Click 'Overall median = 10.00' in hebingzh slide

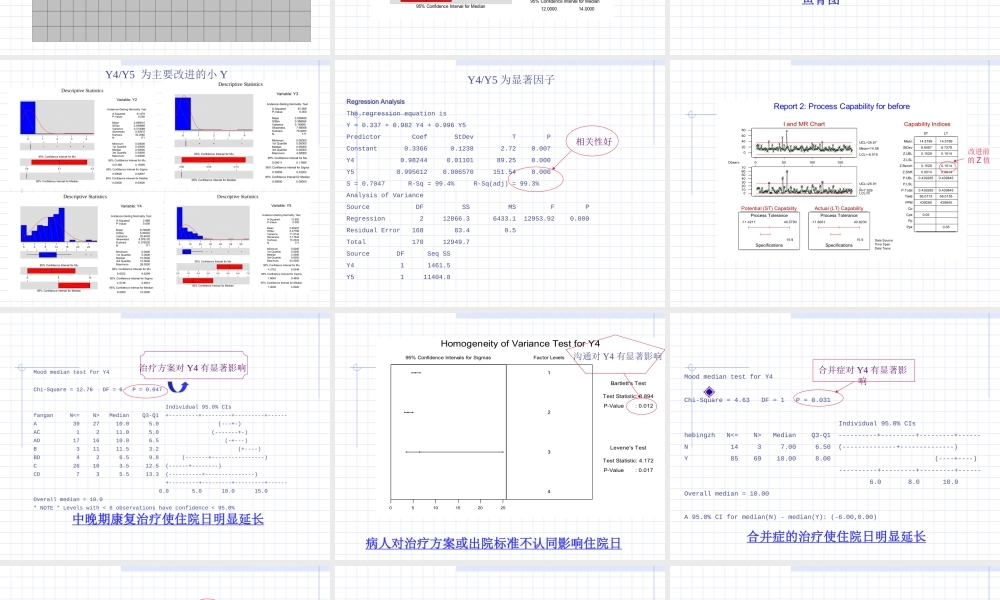pos(726,494)
